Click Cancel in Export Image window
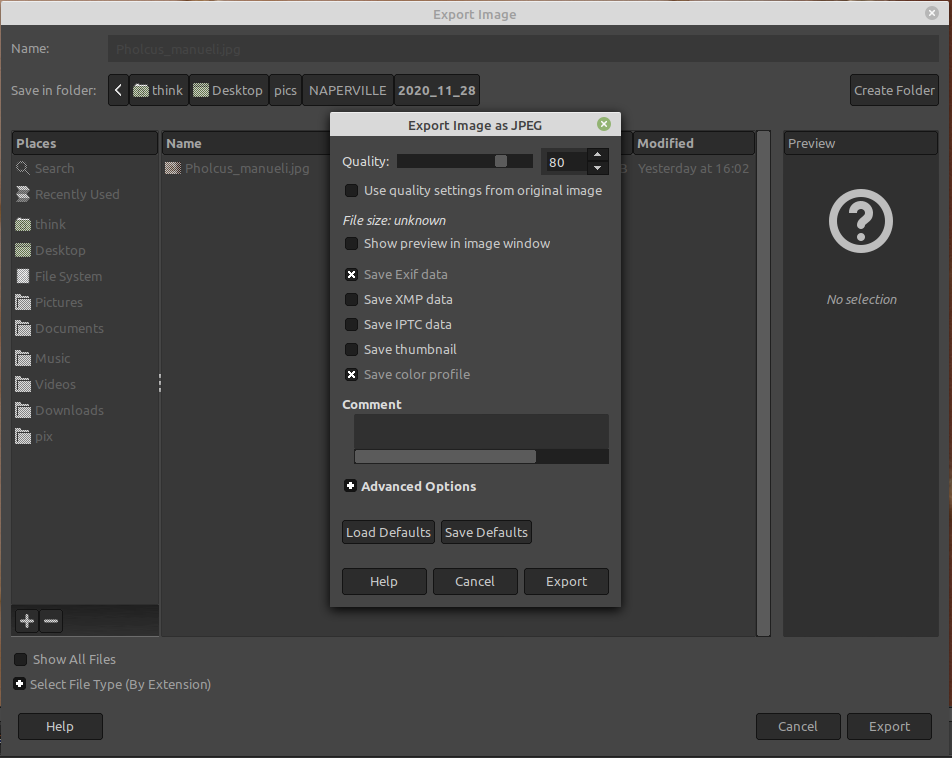Screen dimensions: 952x758 (x=798, y=726)
